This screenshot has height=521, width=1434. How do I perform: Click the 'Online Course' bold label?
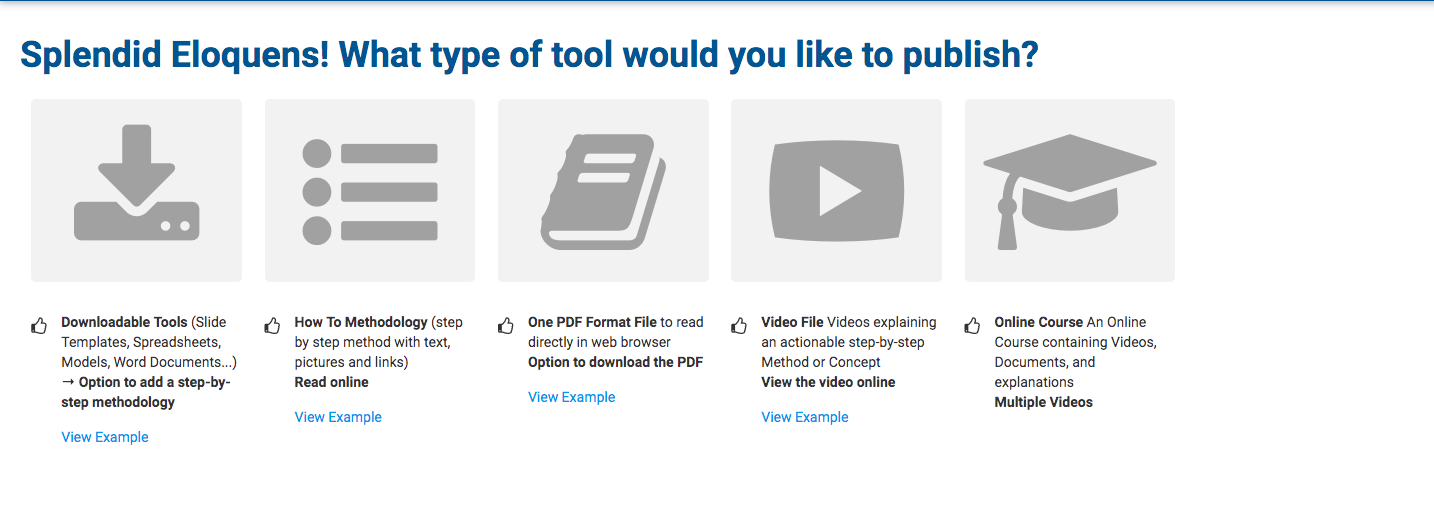click(x=1038, y=322)
